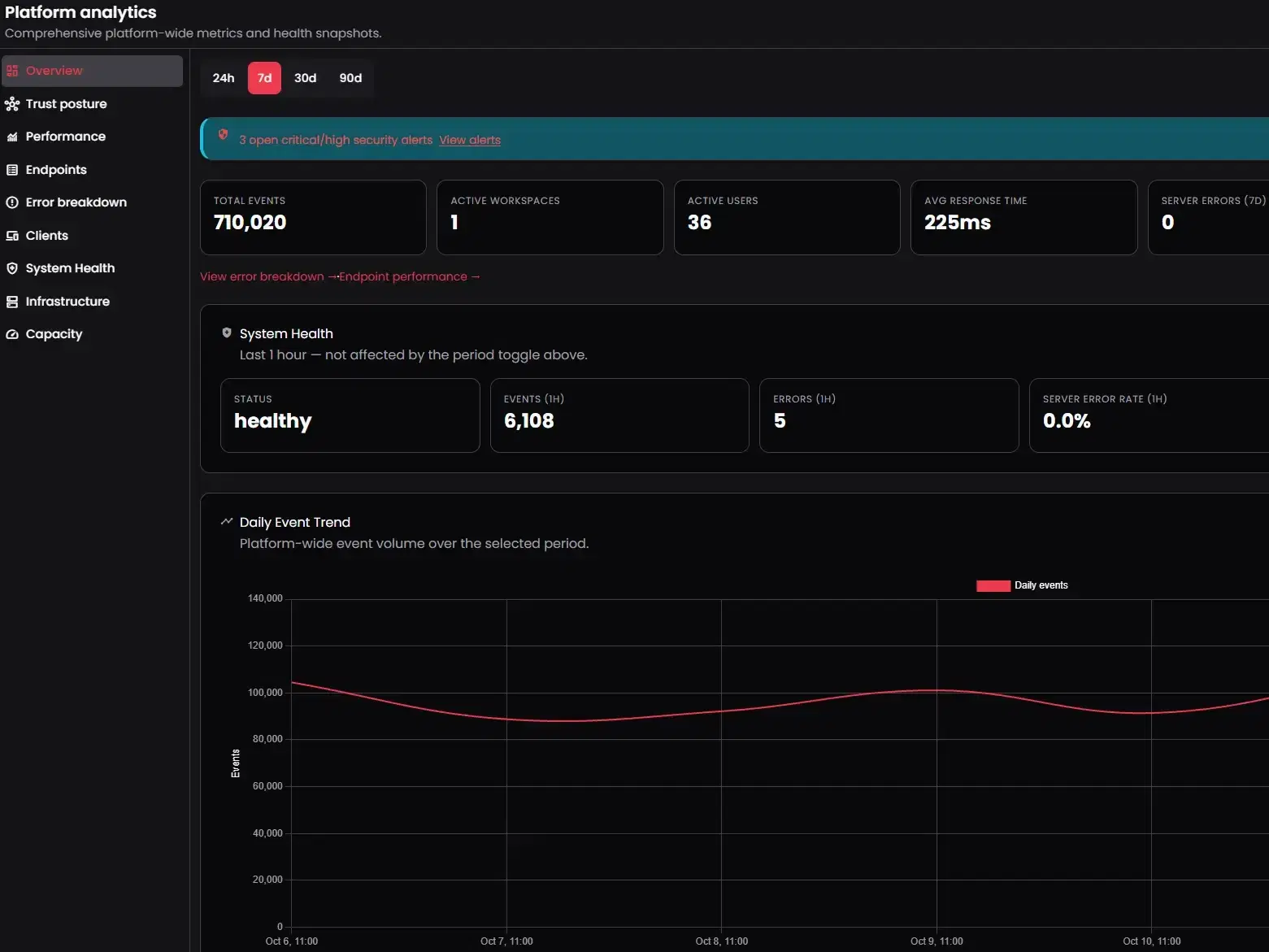Click the Overview grid icon in sidebar
The image size is (1269, 952).
(x=12, y=71)
